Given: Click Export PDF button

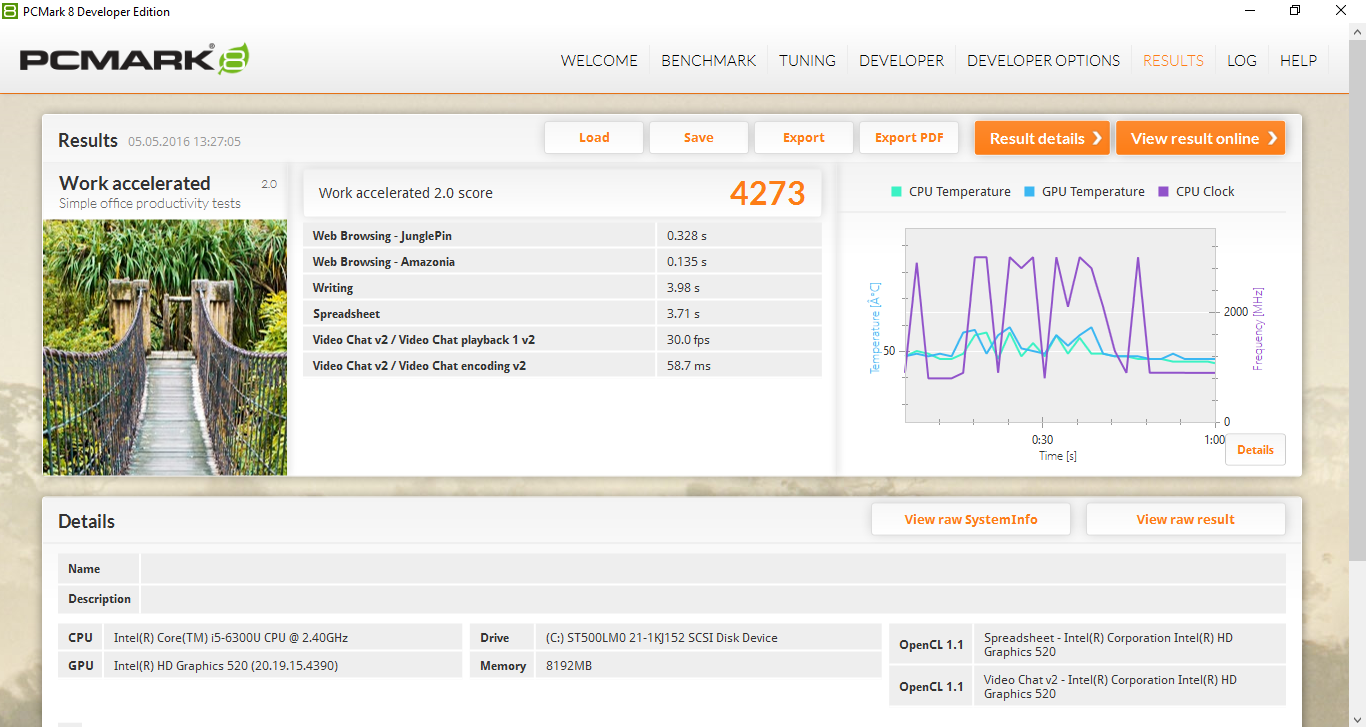Looking at the screenshot, I should (909, 138).
